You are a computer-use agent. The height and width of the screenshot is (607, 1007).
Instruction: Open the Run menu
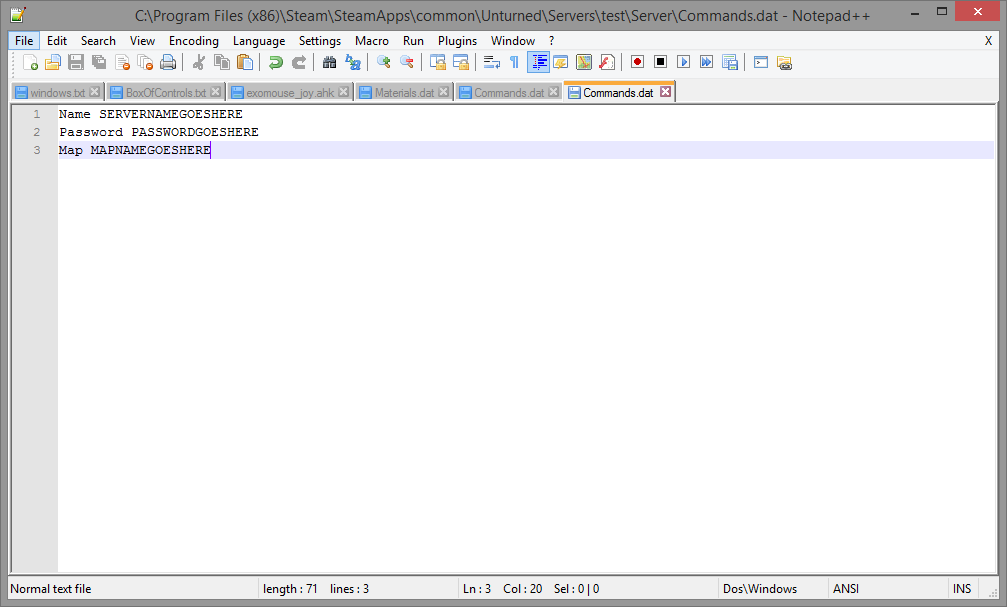pyautogui.click(x=413, y=40)
